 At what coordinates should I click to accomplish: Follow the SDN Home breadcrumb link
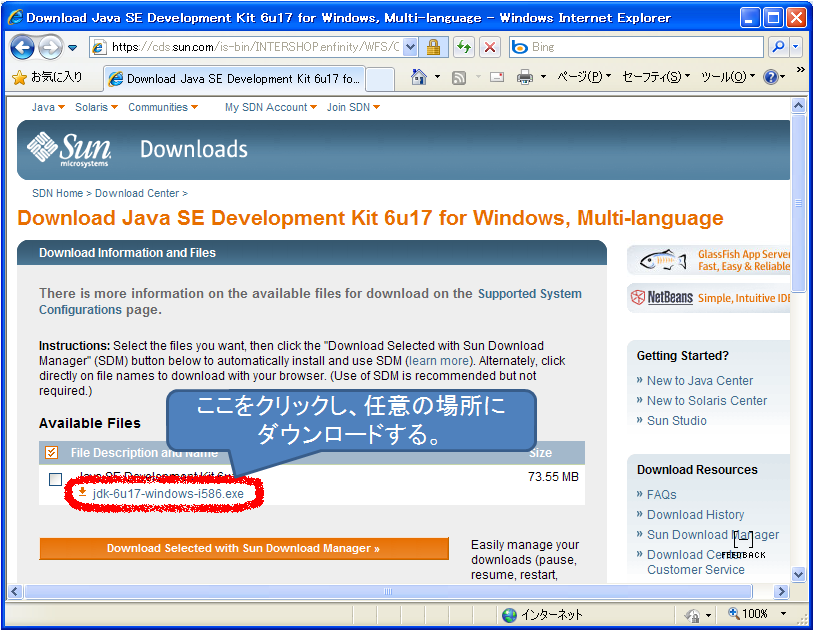(57, 193)
